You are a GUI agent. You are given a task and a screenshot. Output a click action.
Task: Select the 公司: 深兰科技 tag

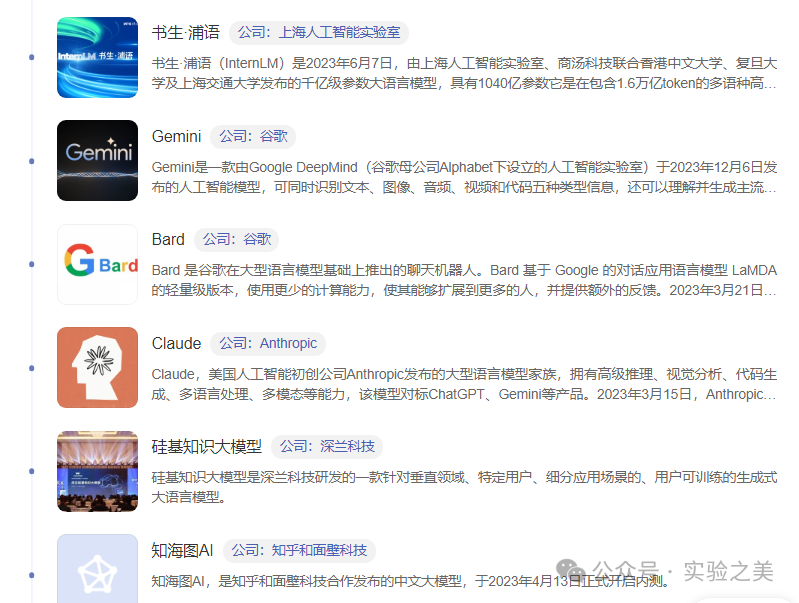327,447
